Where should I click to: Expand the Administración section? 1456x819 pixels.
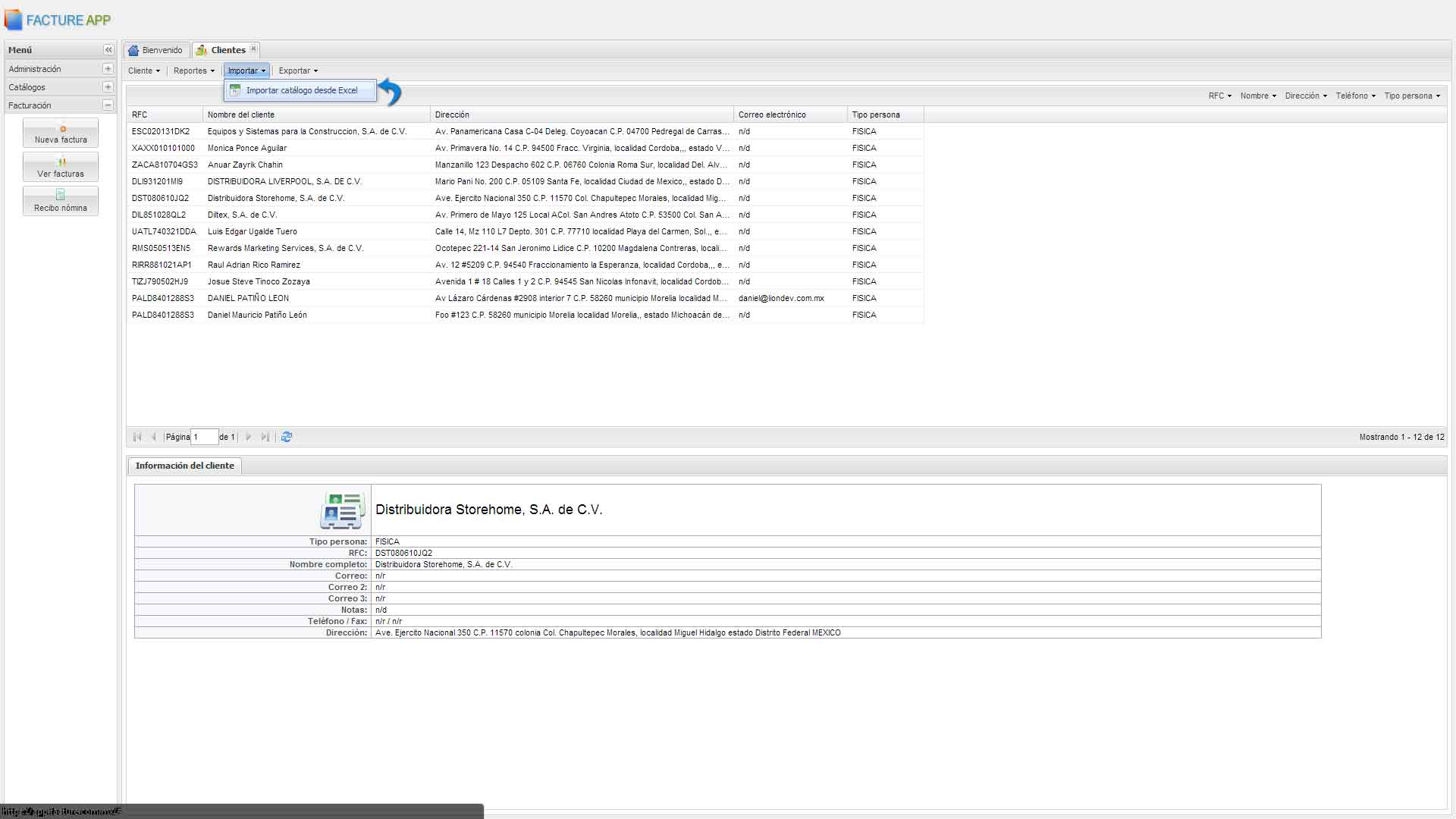pos(108,69)
